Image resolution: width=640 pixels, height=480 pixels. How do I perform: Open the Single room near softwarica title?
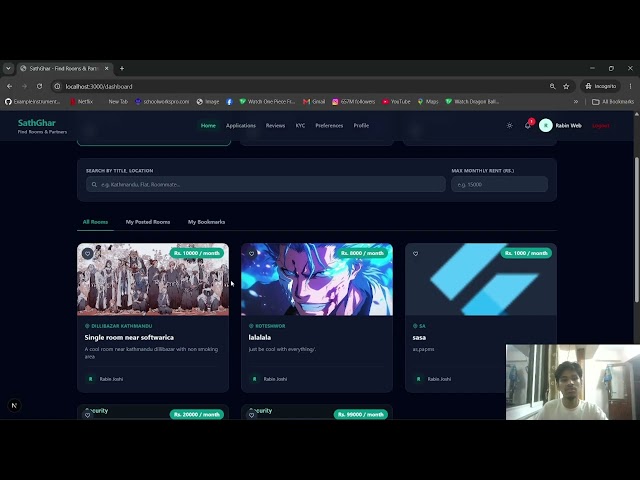(129, 338)
